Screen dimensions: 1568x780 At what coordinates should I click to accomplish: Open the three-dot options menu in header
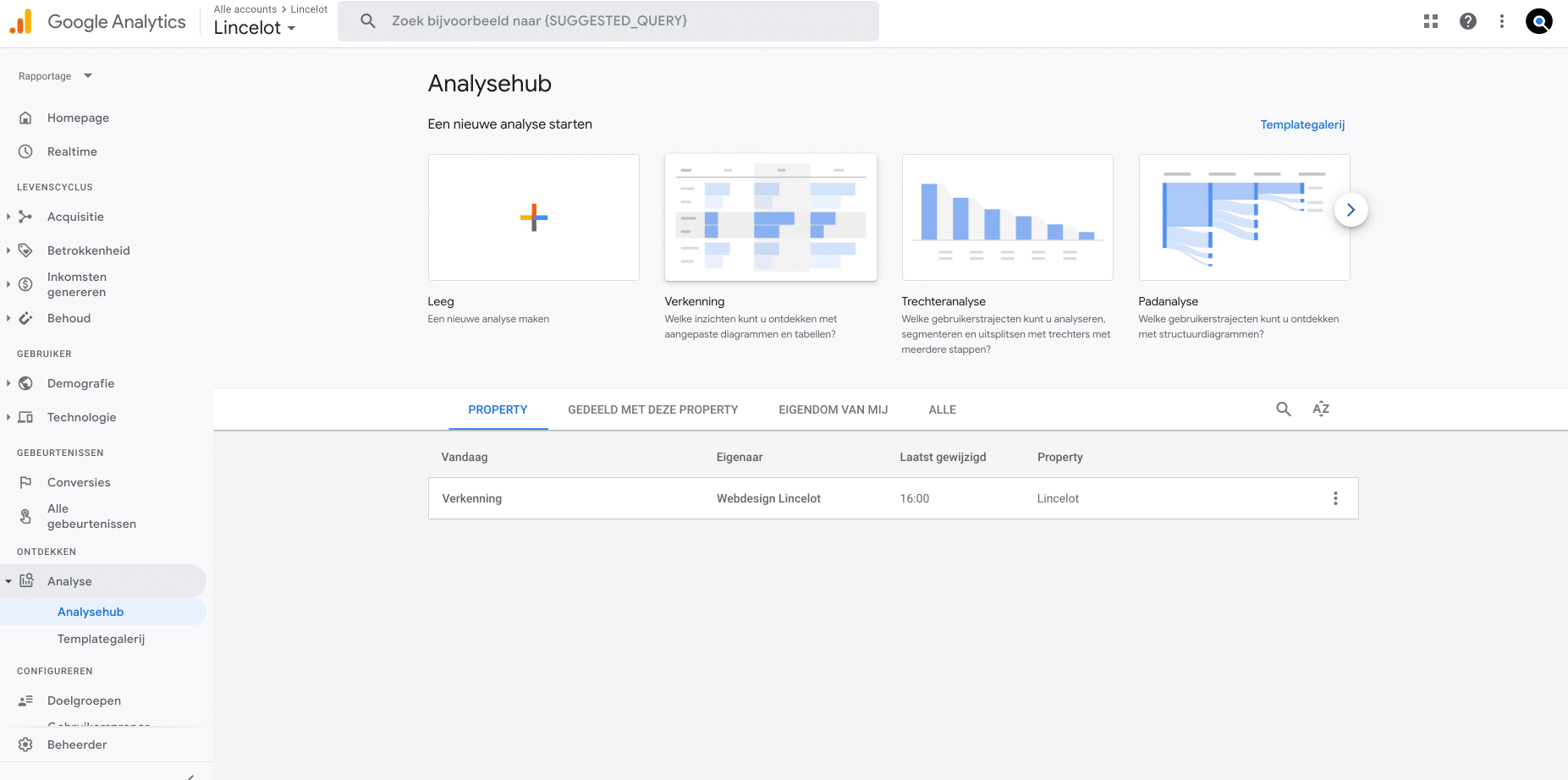click(x=1502, y=21)
